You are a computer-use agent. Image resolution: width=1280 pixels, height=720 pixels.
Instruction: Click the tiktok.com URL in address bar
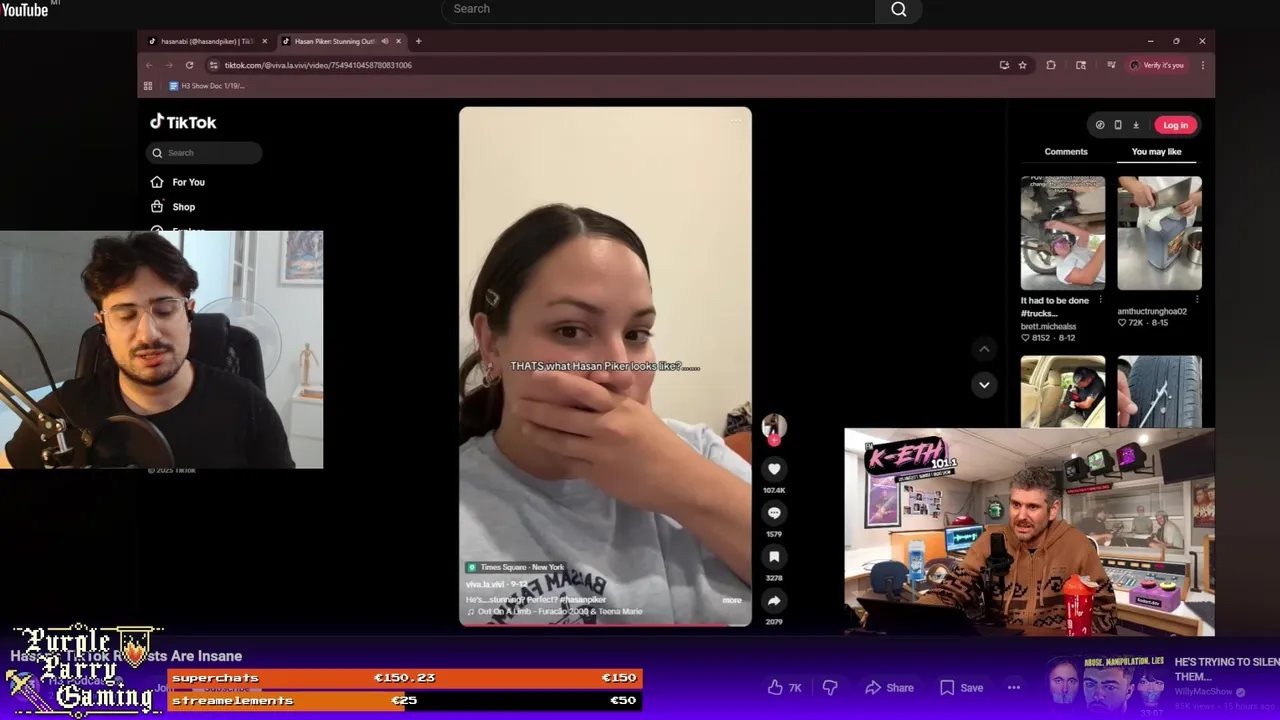tap(317, 65)
